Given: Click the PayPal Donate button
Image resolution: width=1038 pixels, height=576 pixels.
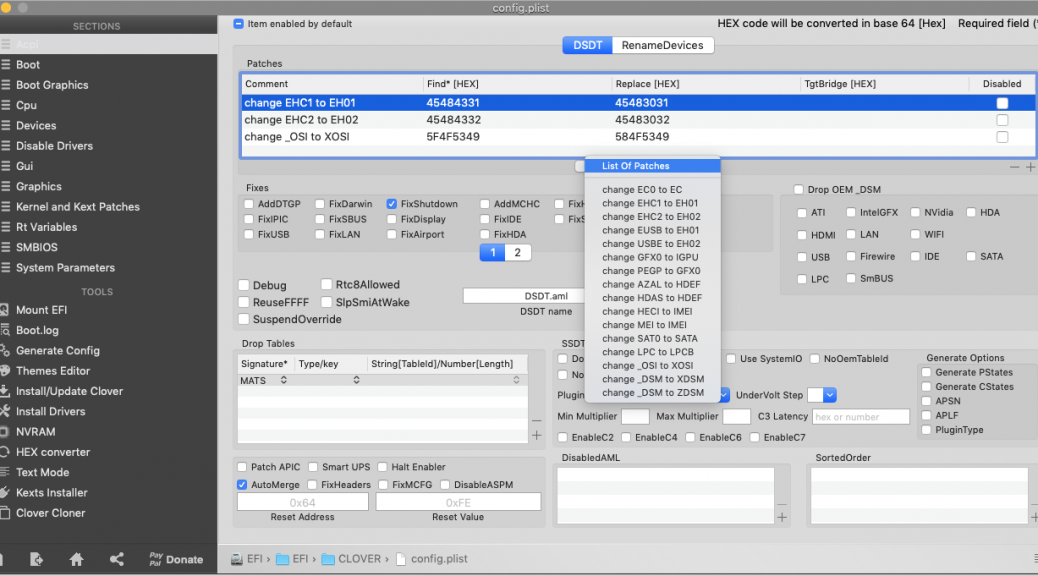Looking at the screenshot, I should pyautogui.click(x=176, y=559).
